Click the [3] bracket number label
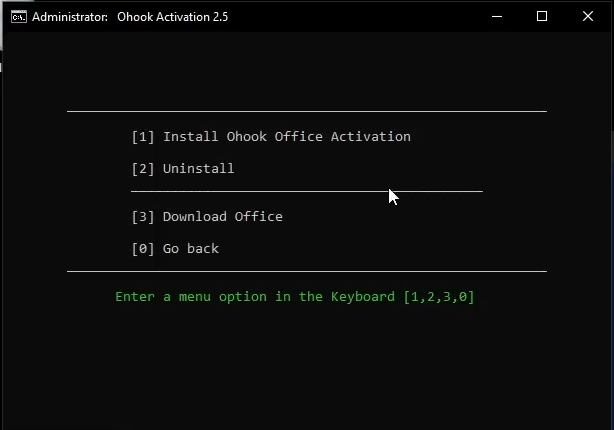The image size is (614, 430). [x=143, y=216]
